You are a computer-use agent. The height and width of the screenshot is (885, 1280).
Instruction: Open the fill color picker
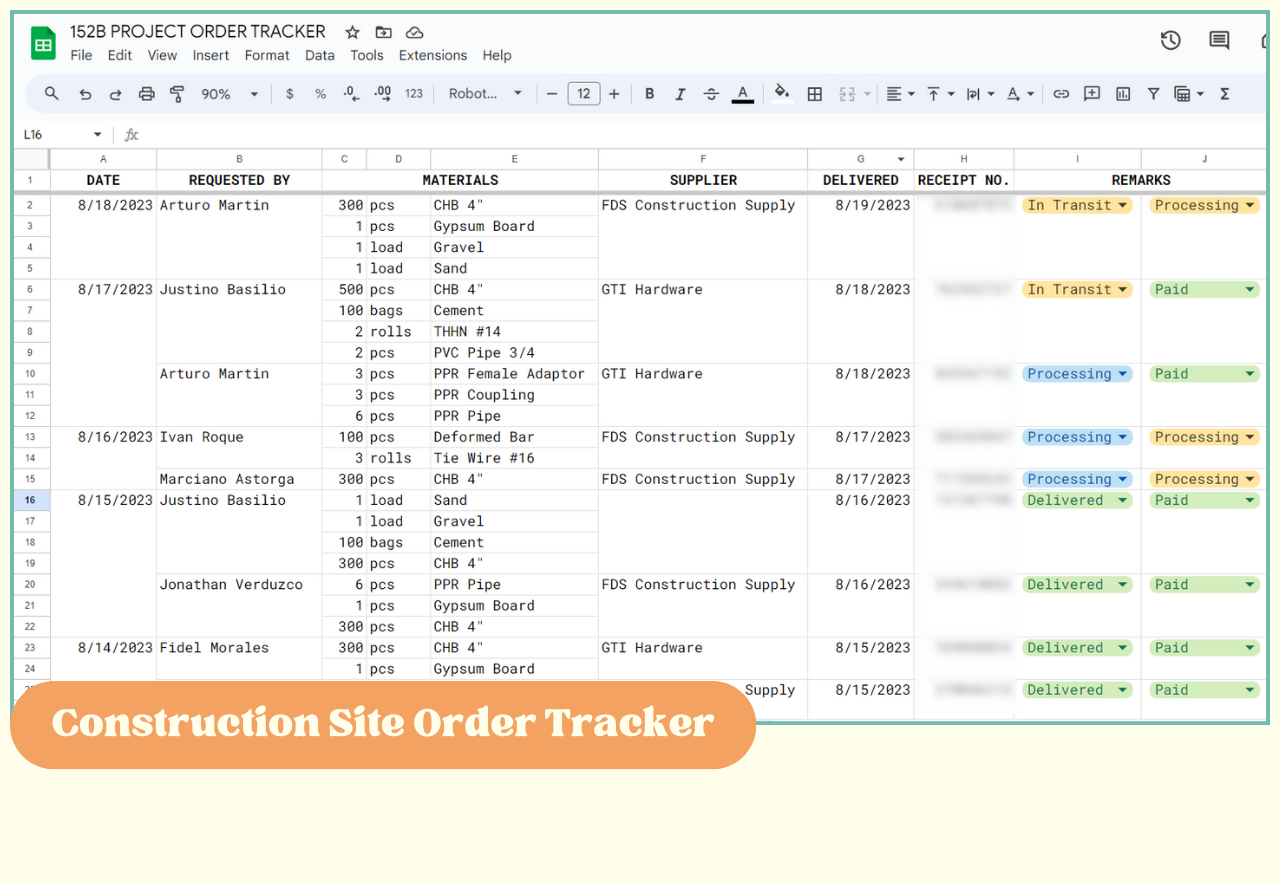point(783,94)
